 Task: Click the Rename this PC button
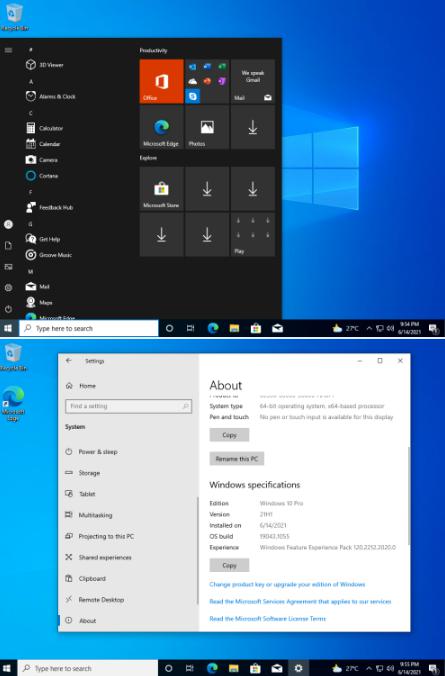(x=237, y=459)
